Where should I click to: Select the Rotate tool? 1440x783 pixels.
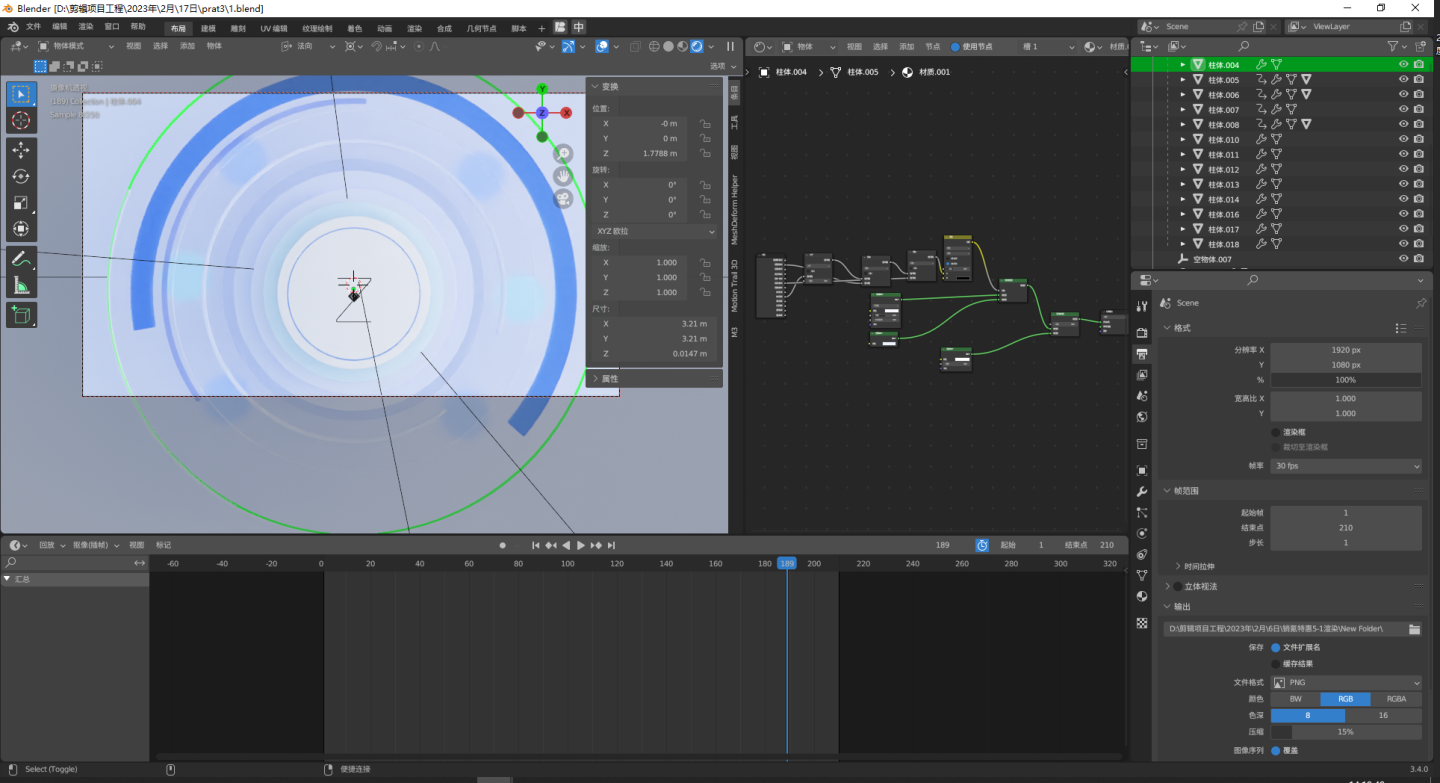coord(21,176)
